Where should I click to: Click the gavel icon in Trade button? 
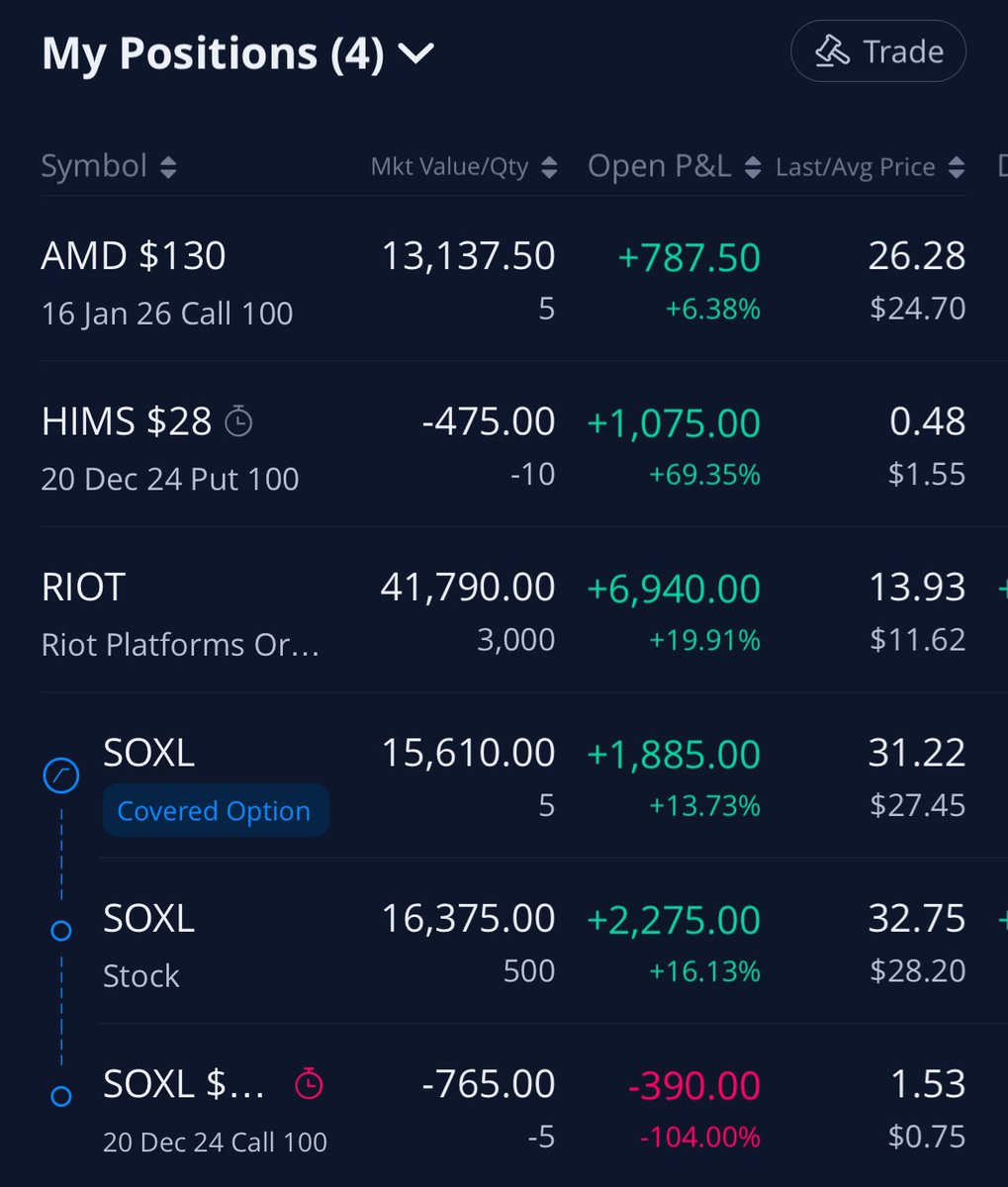[x=832, y=51]
